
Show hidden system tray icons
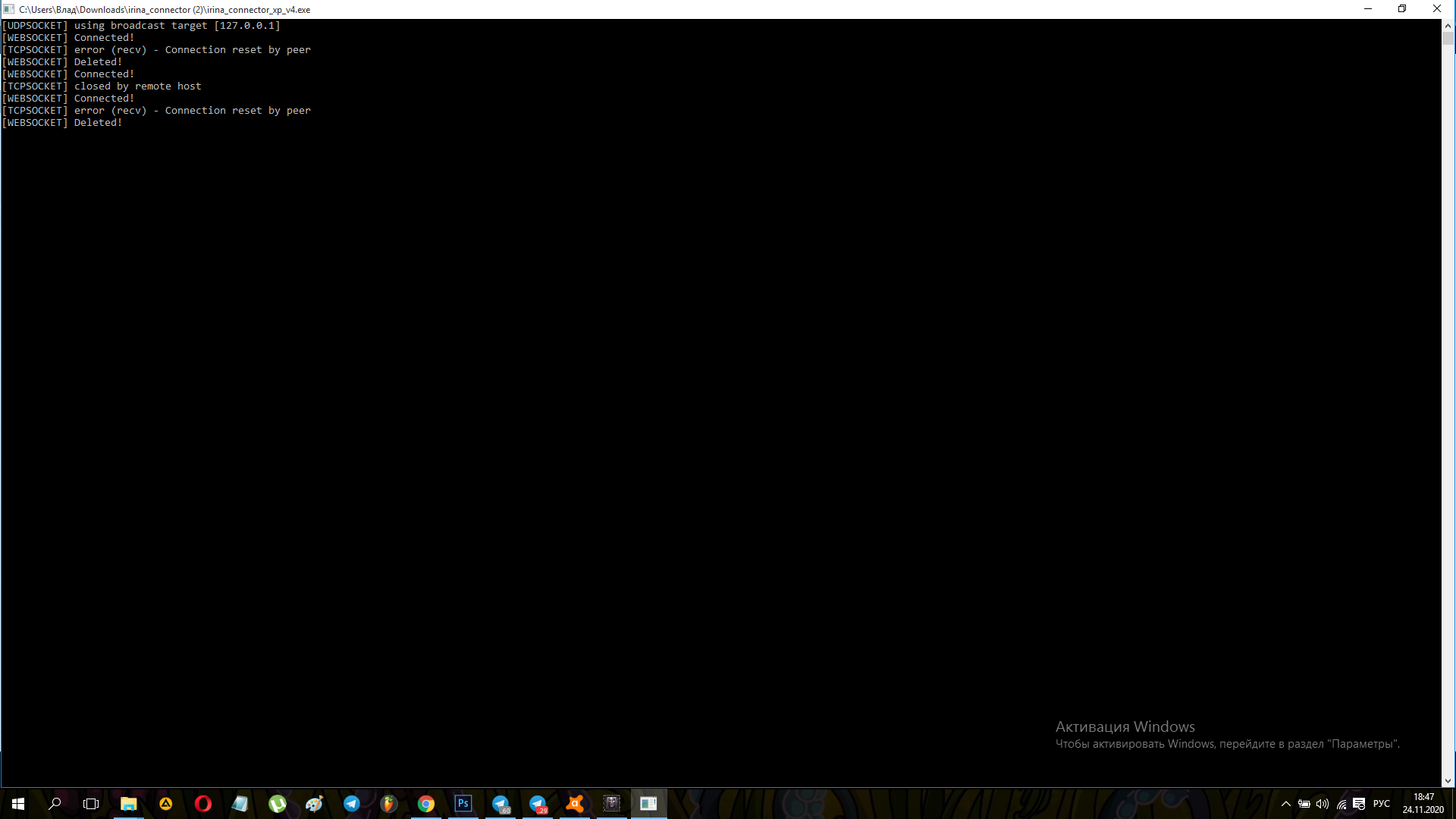[x=1285, y=804]
